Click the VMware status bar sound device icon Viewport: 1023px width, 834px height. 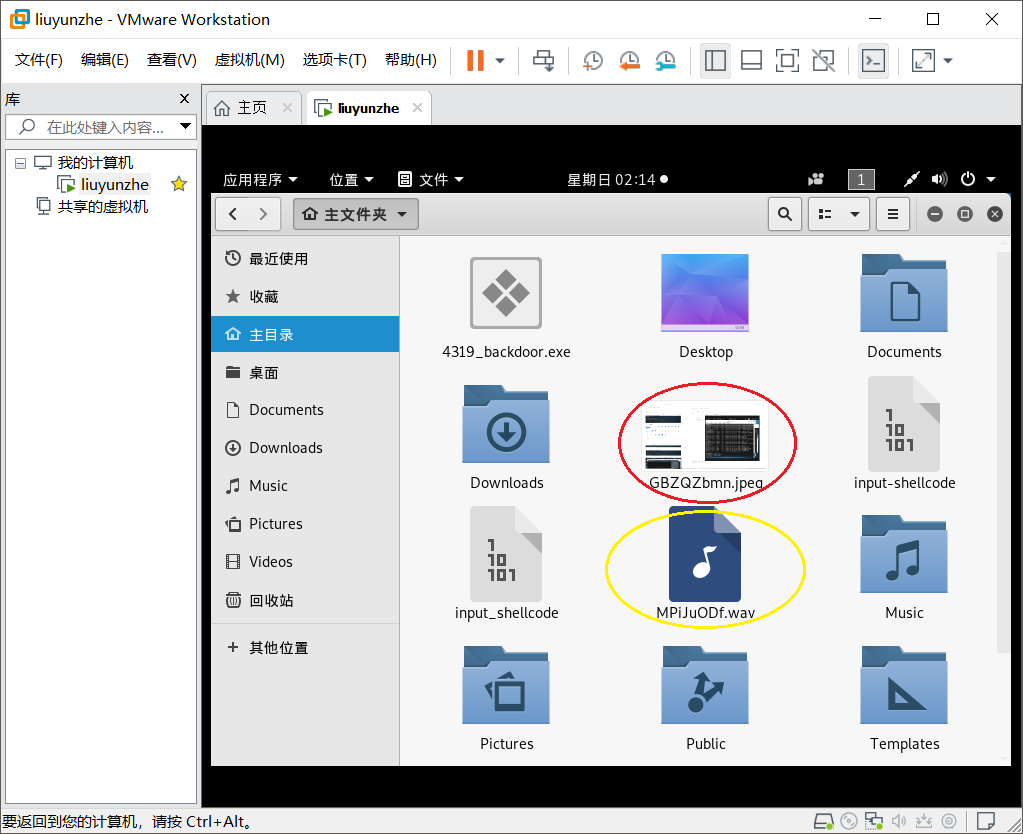coord(899,821)
